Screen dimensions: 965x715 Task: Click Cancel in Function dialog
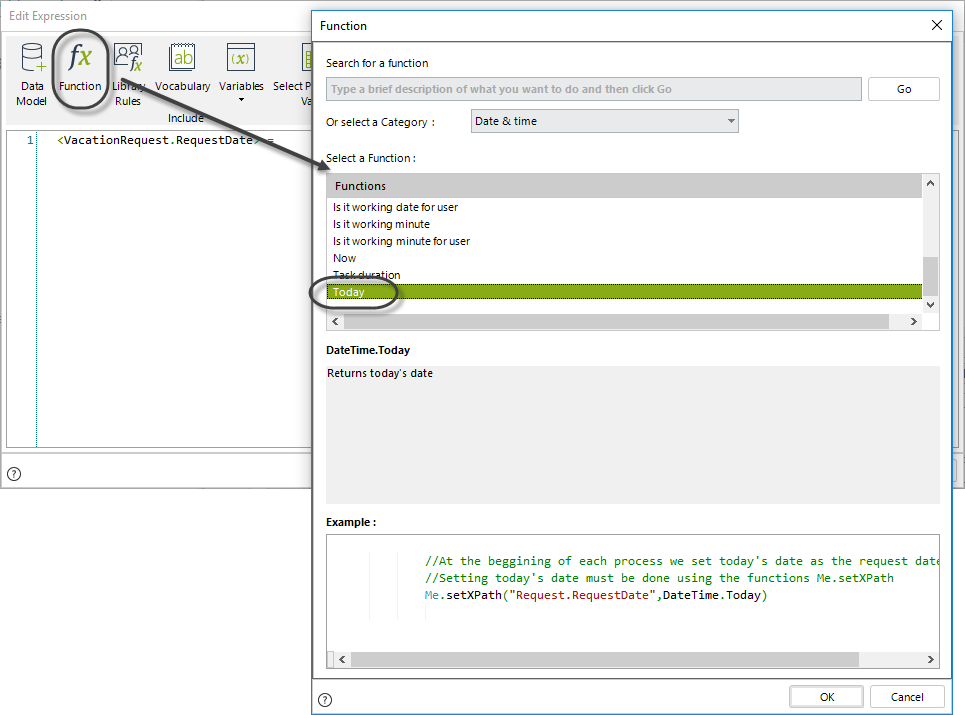907,697
